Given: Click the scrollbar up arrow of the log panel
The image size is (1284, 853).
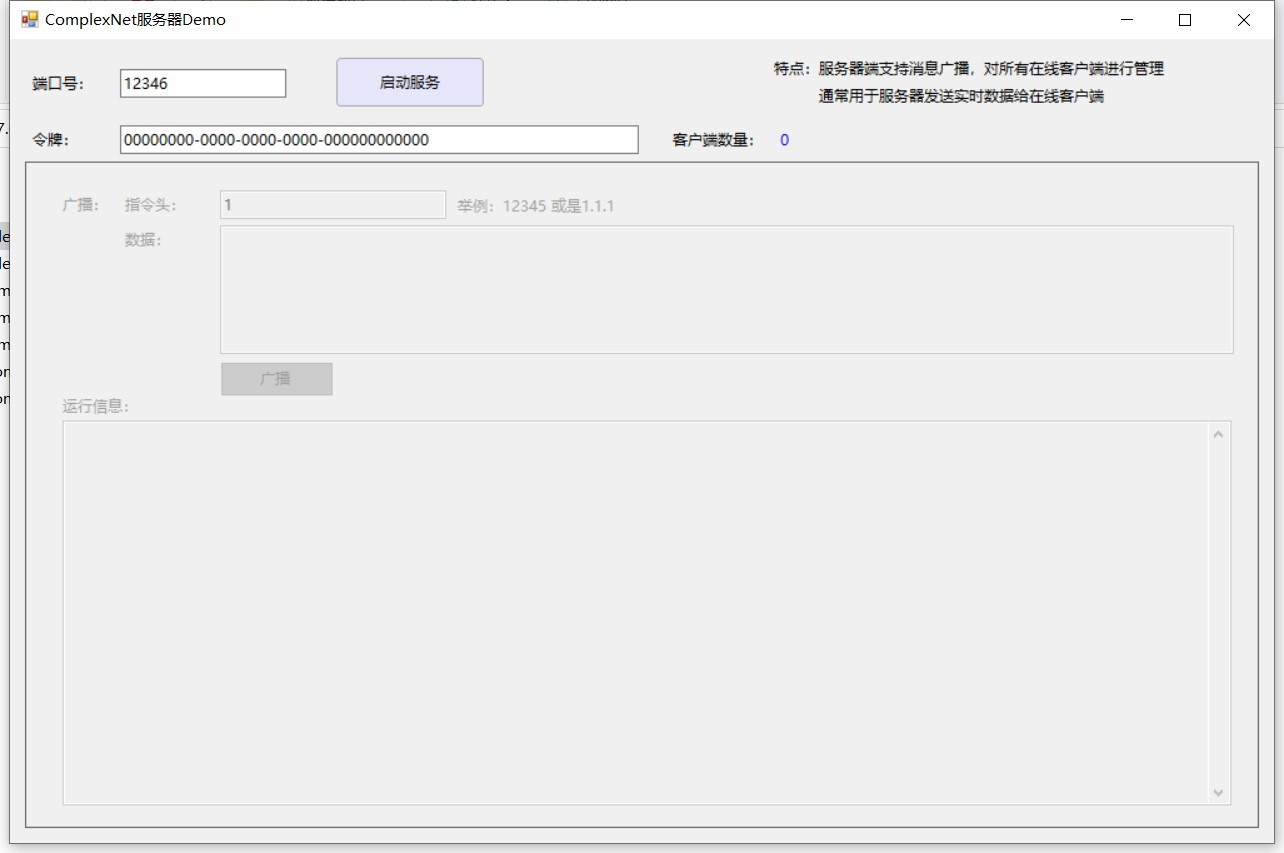Looking at the screenshot, I should (x=1218, y=432).
